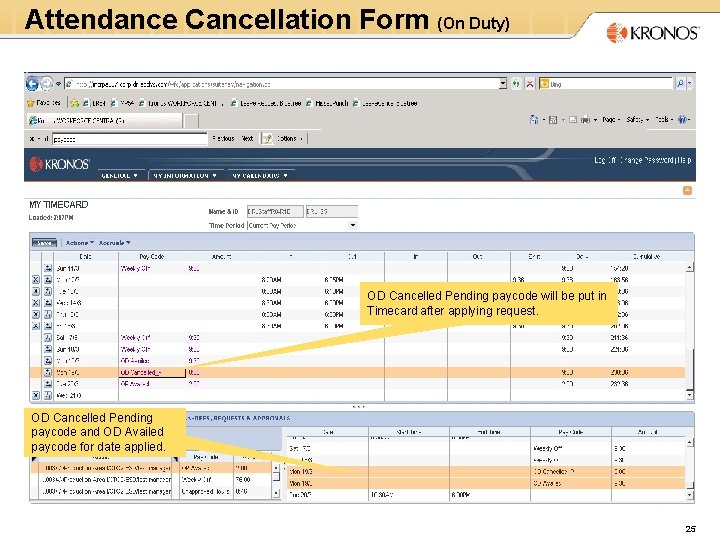Screen dimensions: 720x540
Task: Click the delete X icon for Wed 21 row
Action: click(36, 395)
